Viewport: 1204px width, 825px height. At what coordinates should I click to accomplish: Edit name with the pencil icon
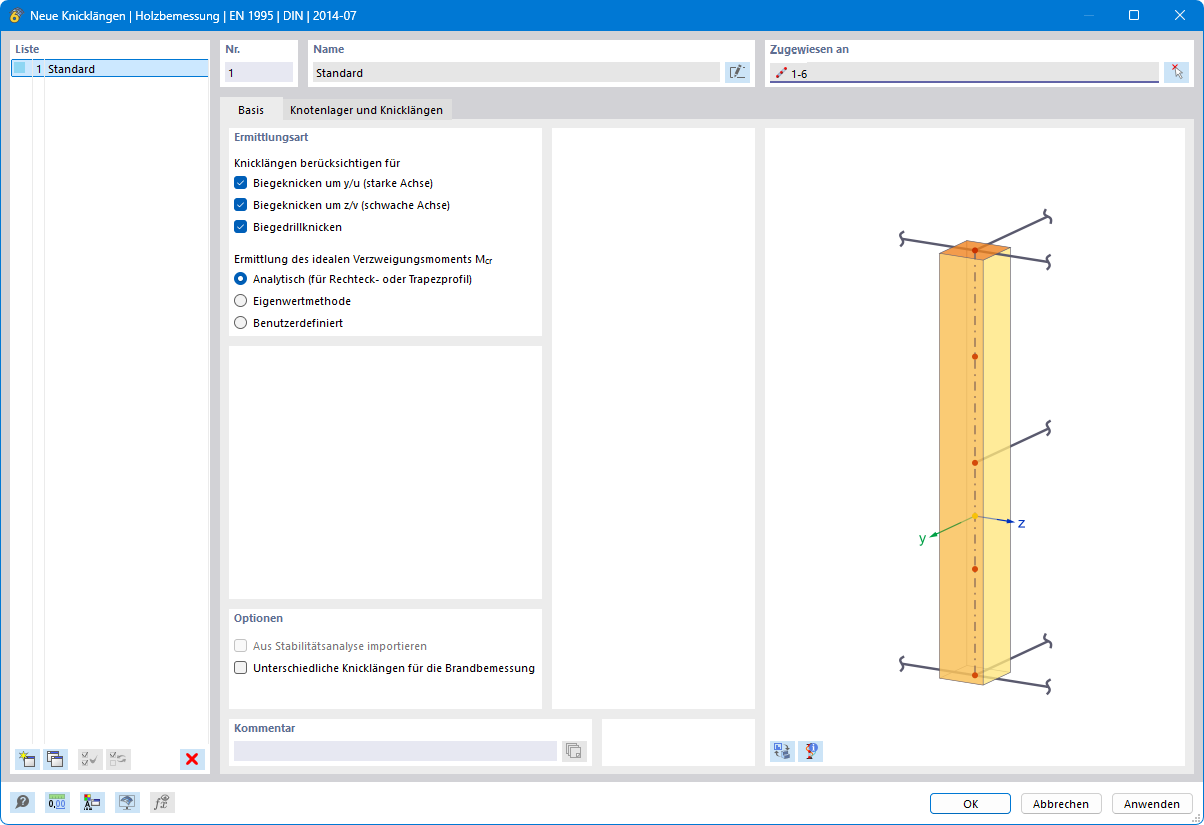pos(737,72)
